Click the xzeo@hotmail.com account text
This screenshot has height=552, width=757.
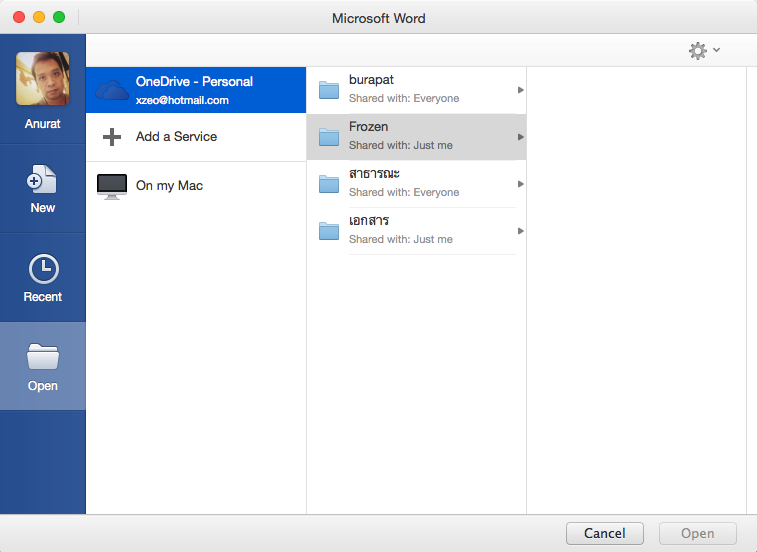[x=182, y=100]
